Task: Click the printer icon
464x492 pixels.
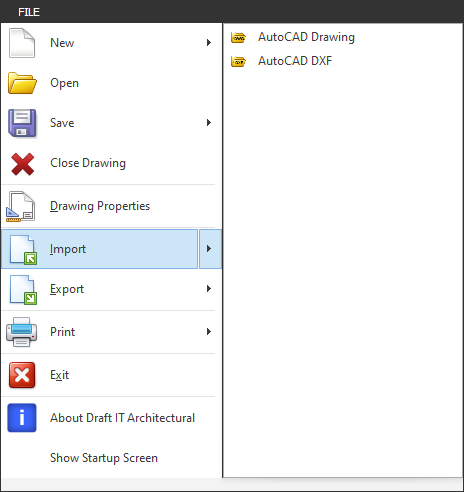Action: [22, 332]
